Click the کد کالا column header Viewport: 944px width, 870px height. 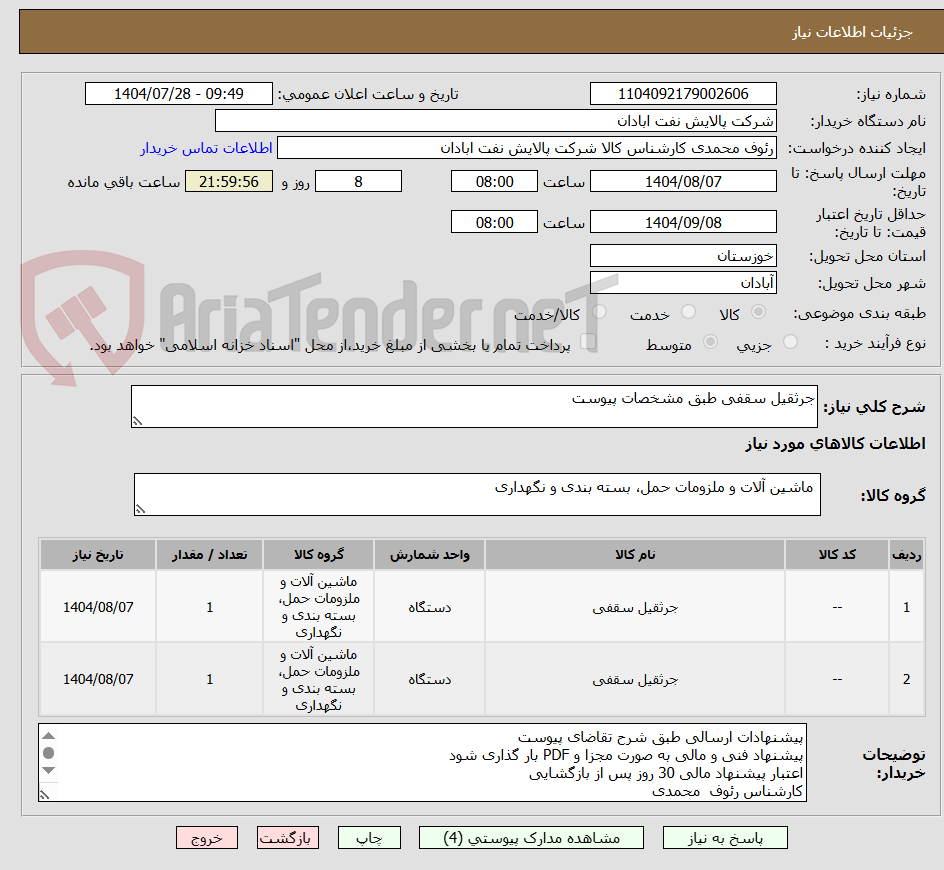[837, 555]
